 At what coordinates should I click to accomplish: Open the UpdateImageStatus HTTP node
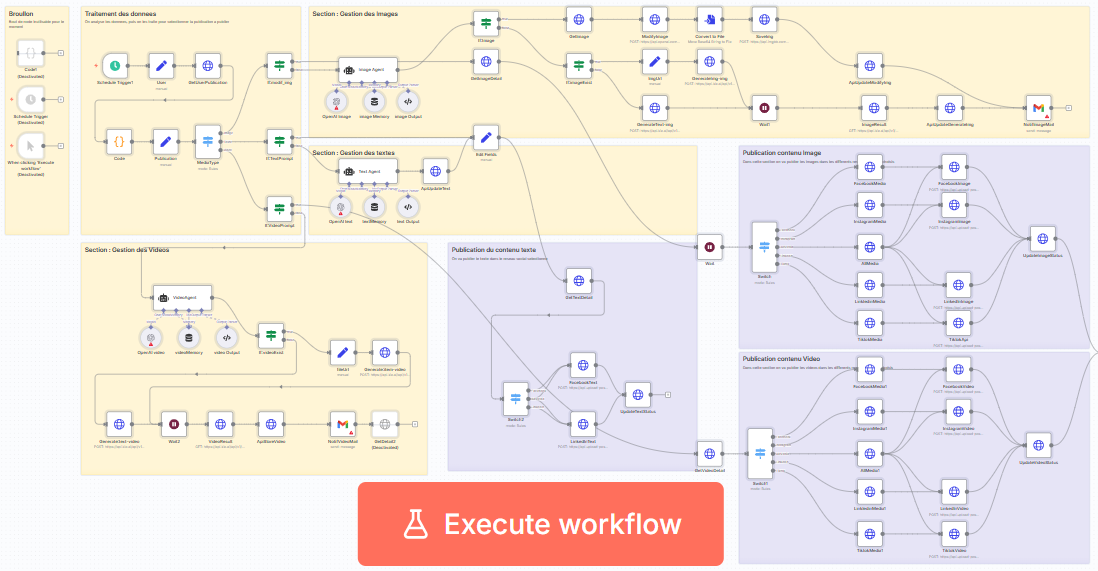[1043, 238]
